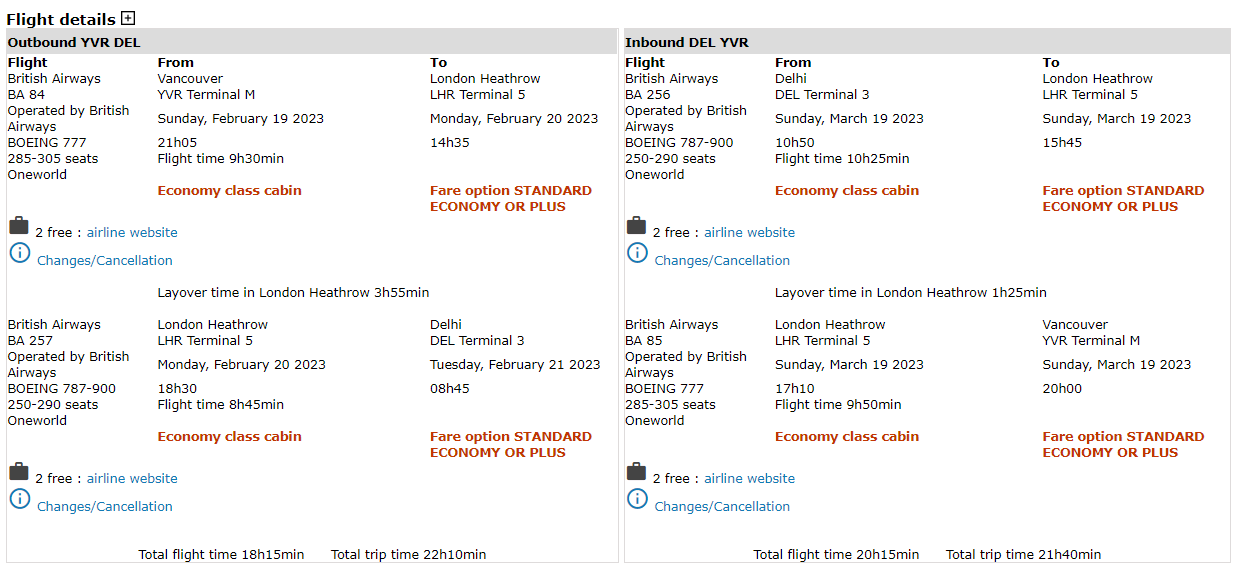This screenshot has height=576, width=1252.
Task: Click the Fare option text for BA 84
Action: pos(510,198)
